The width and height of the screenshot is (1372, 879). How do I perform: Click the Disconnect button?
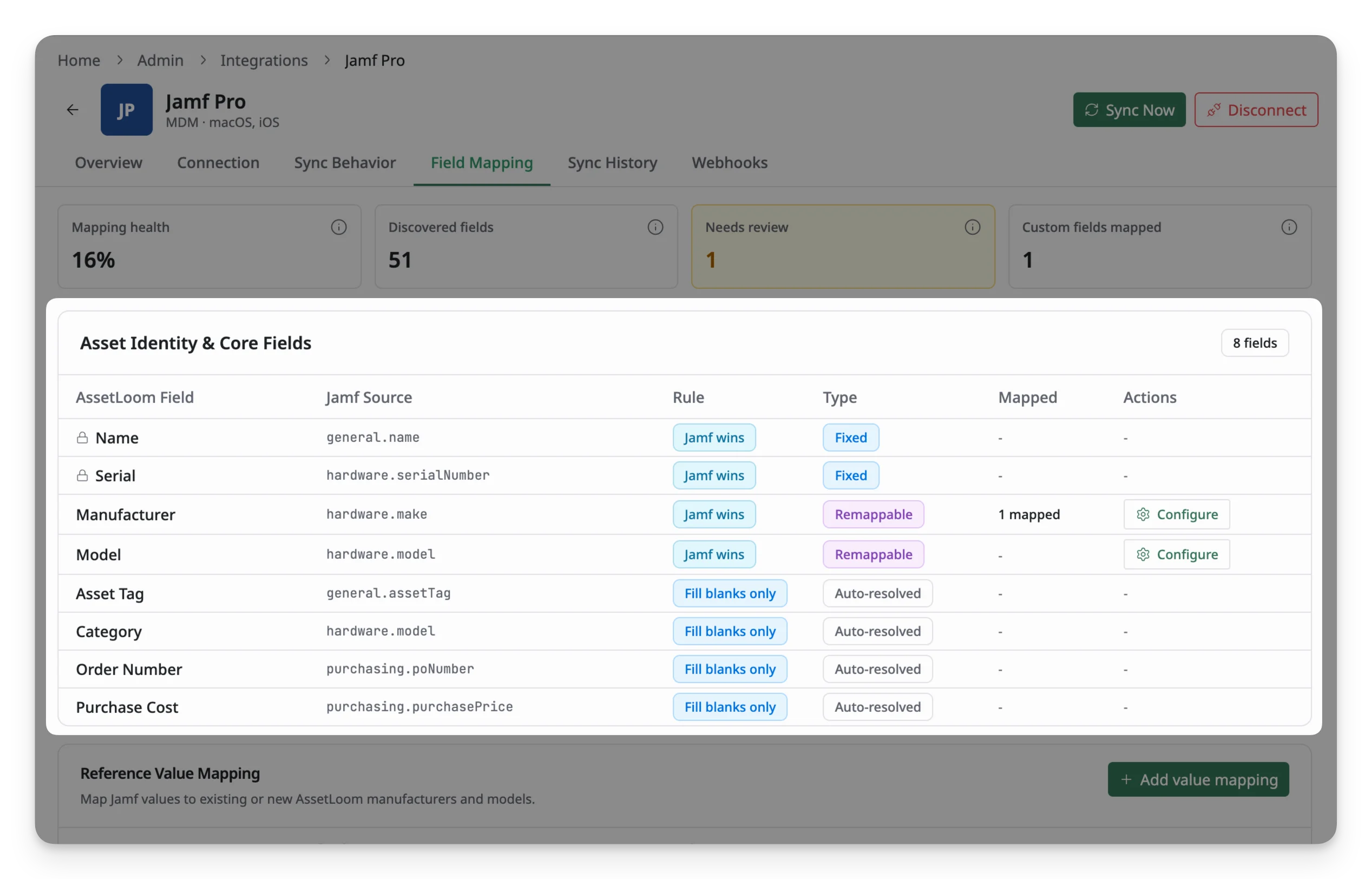point(1256,110)
